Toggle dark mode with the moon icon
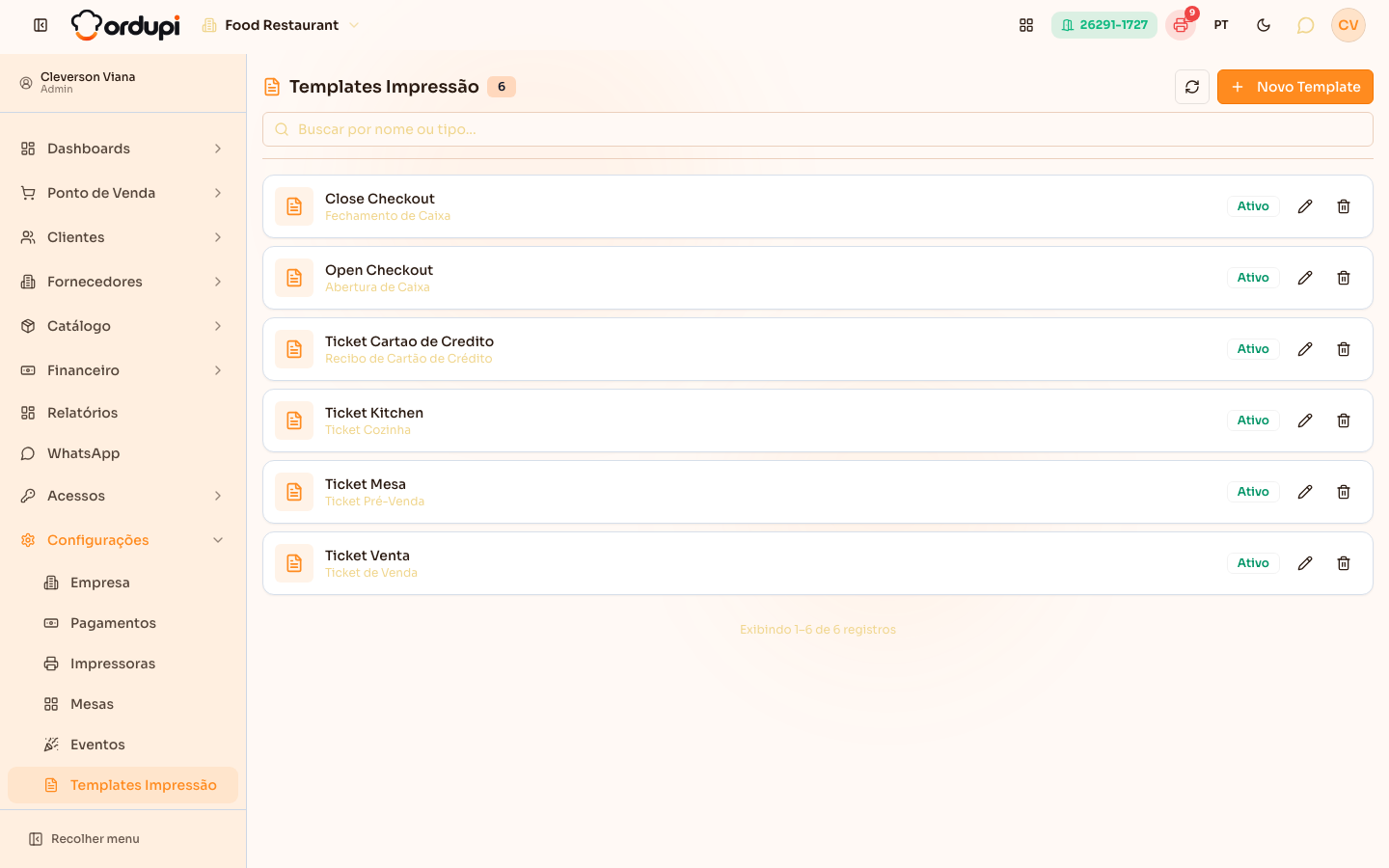Image resolution: width=1389 pixels, height=868 pixels. pyautogui.click(x=1264, y=25)
